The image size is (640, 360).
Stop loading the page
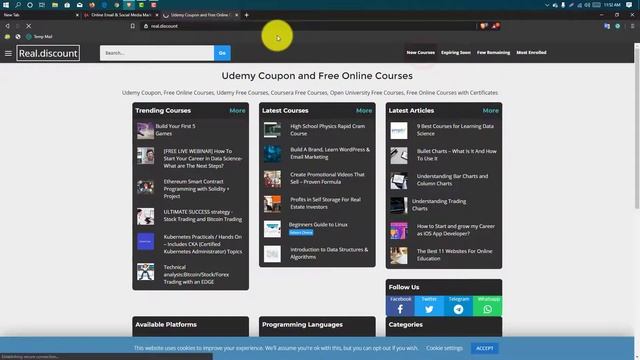(x=29, y=26)
